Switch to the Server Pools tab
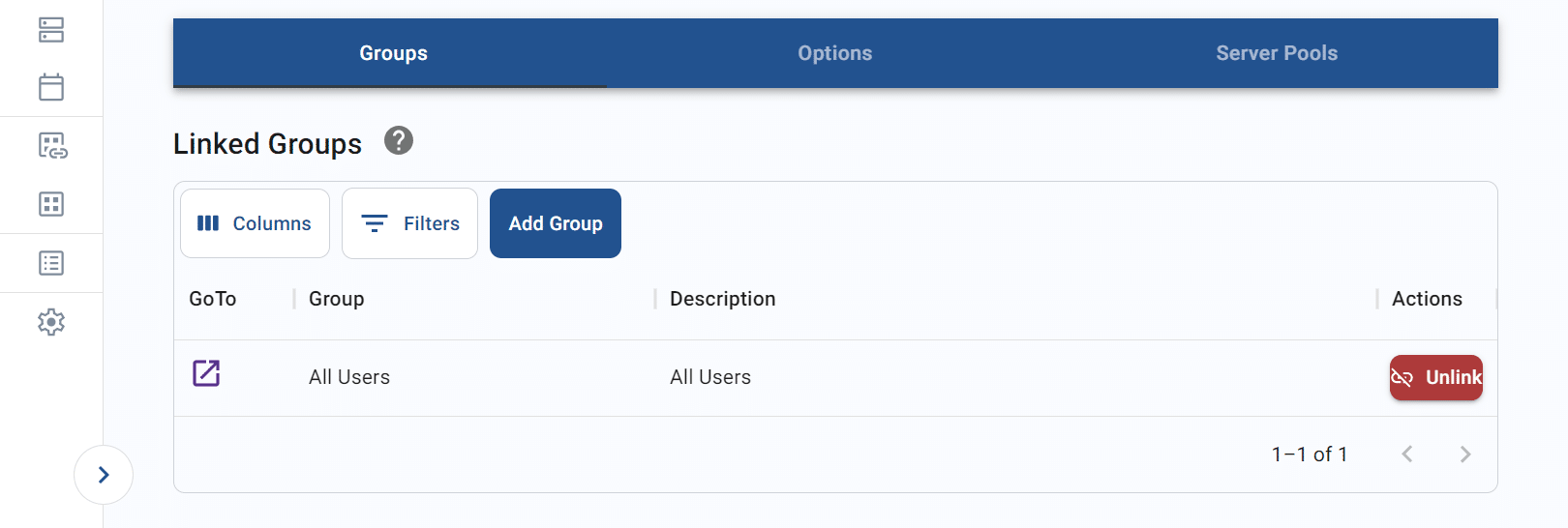Screen dimensions: 1568x528 pyautogui.click(x=1277, y=53)
